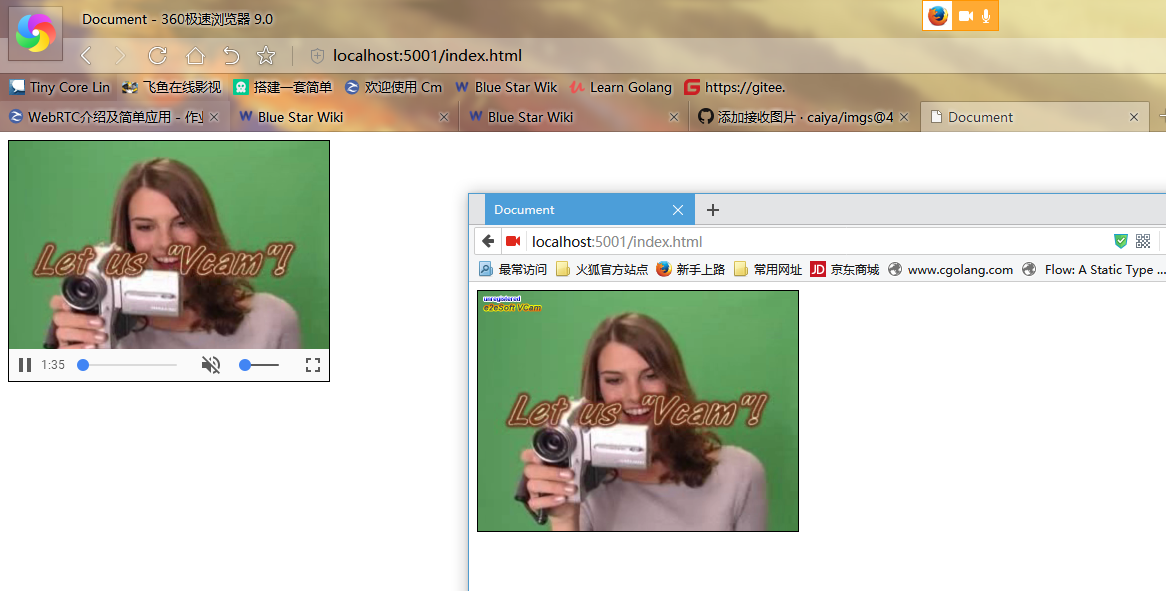1166x591 pixels.
Task: Go back in 360 browser
Action: [86, 56]
